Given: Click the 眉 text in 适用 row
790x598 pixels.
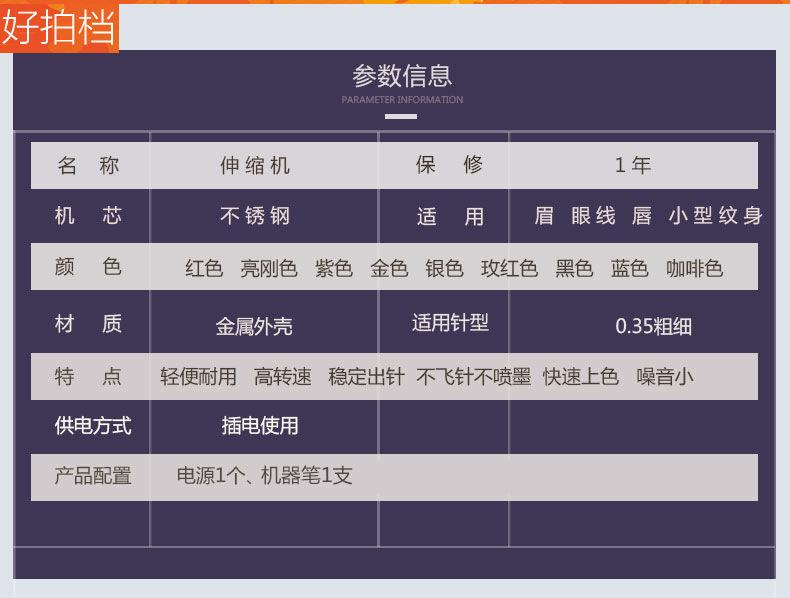Looking at the screenshot, I should tap(544, 216).
